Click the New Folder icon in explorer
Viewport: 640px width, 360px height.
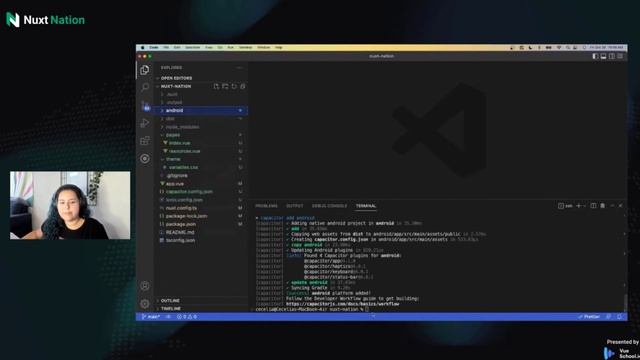click(225, 86)
